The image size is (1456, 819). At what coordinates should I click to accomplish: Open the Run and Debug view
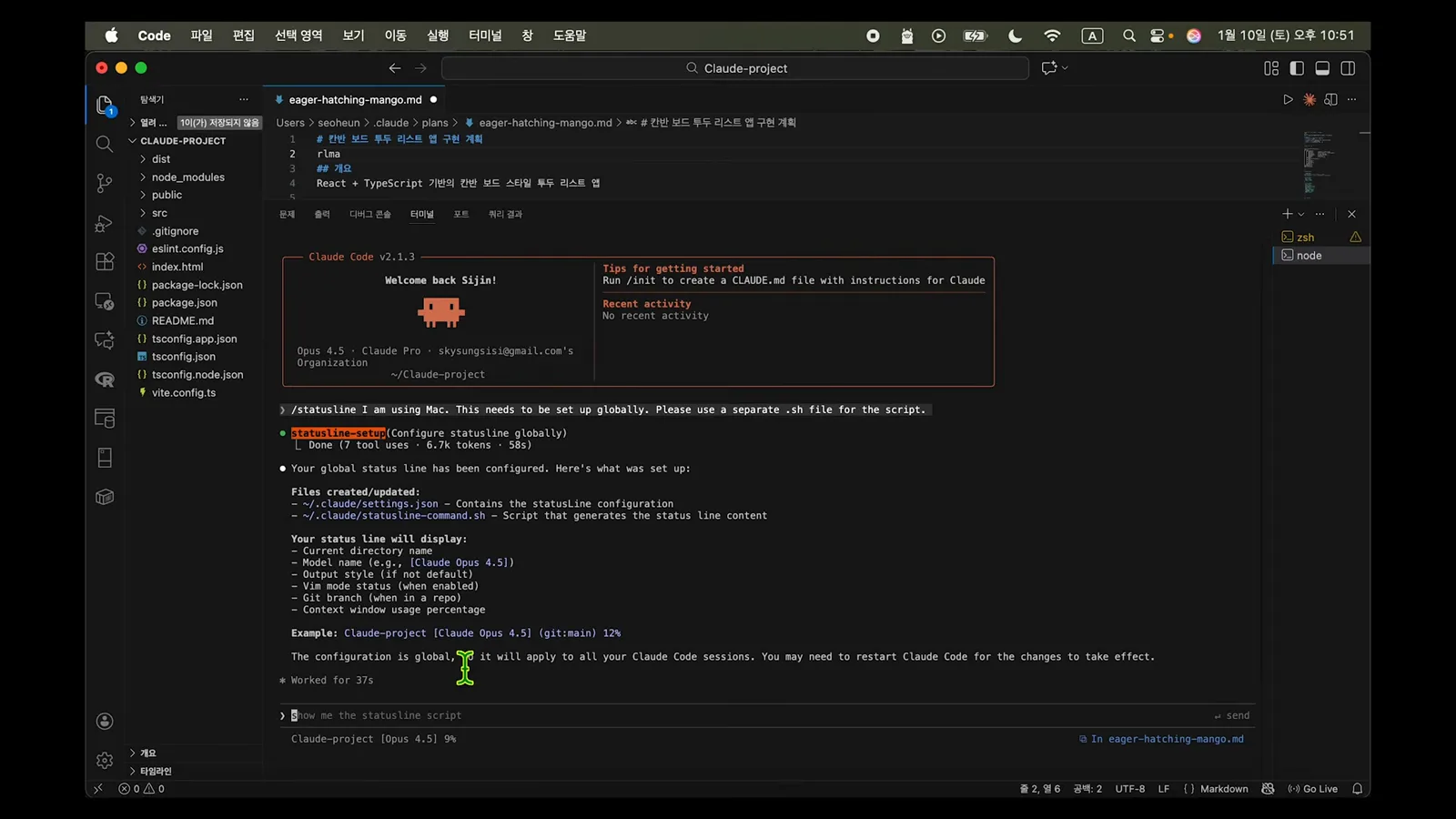tap(105, 223)
